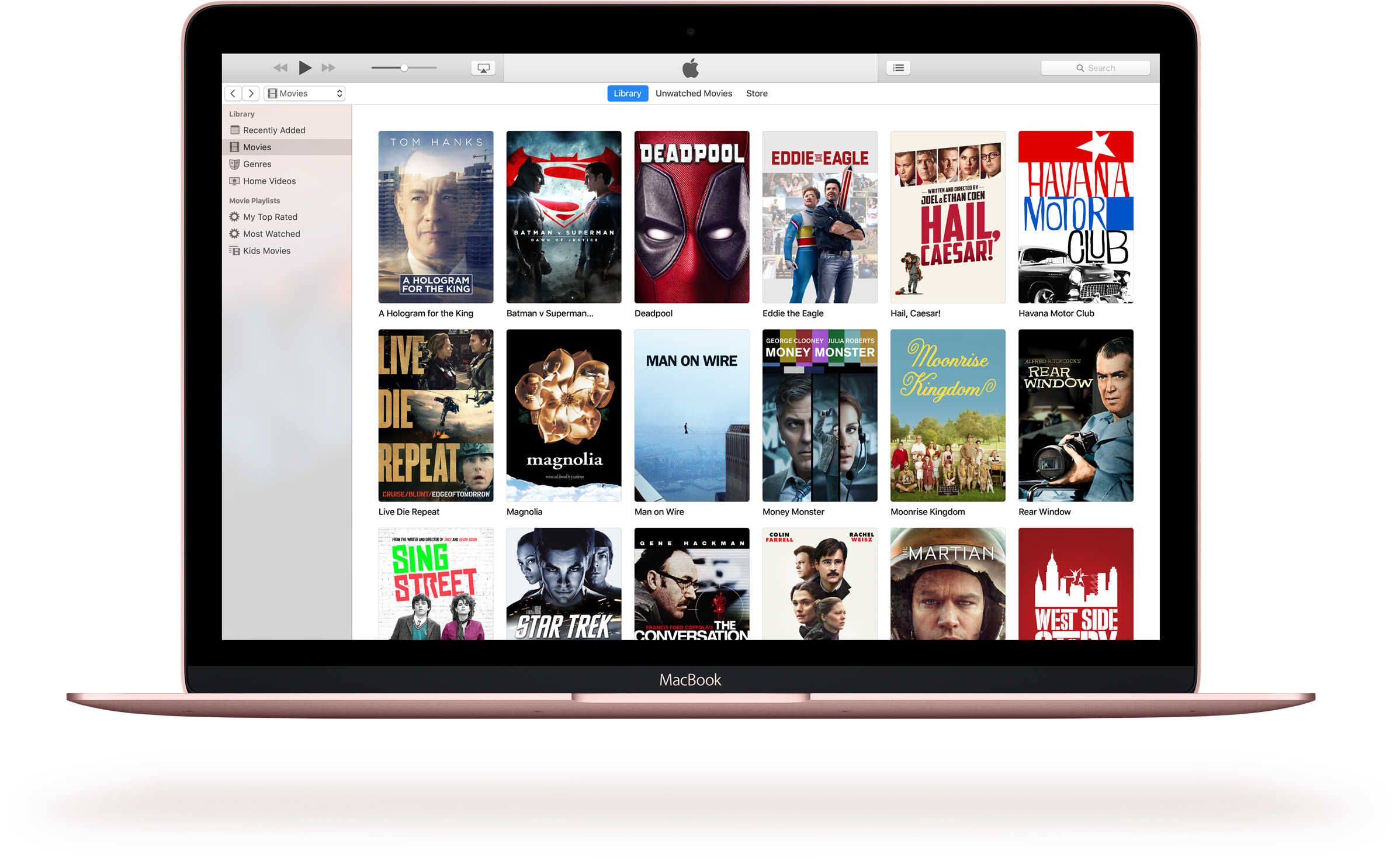Switch to the Unwatched Movies tab

tap(694, 94)
